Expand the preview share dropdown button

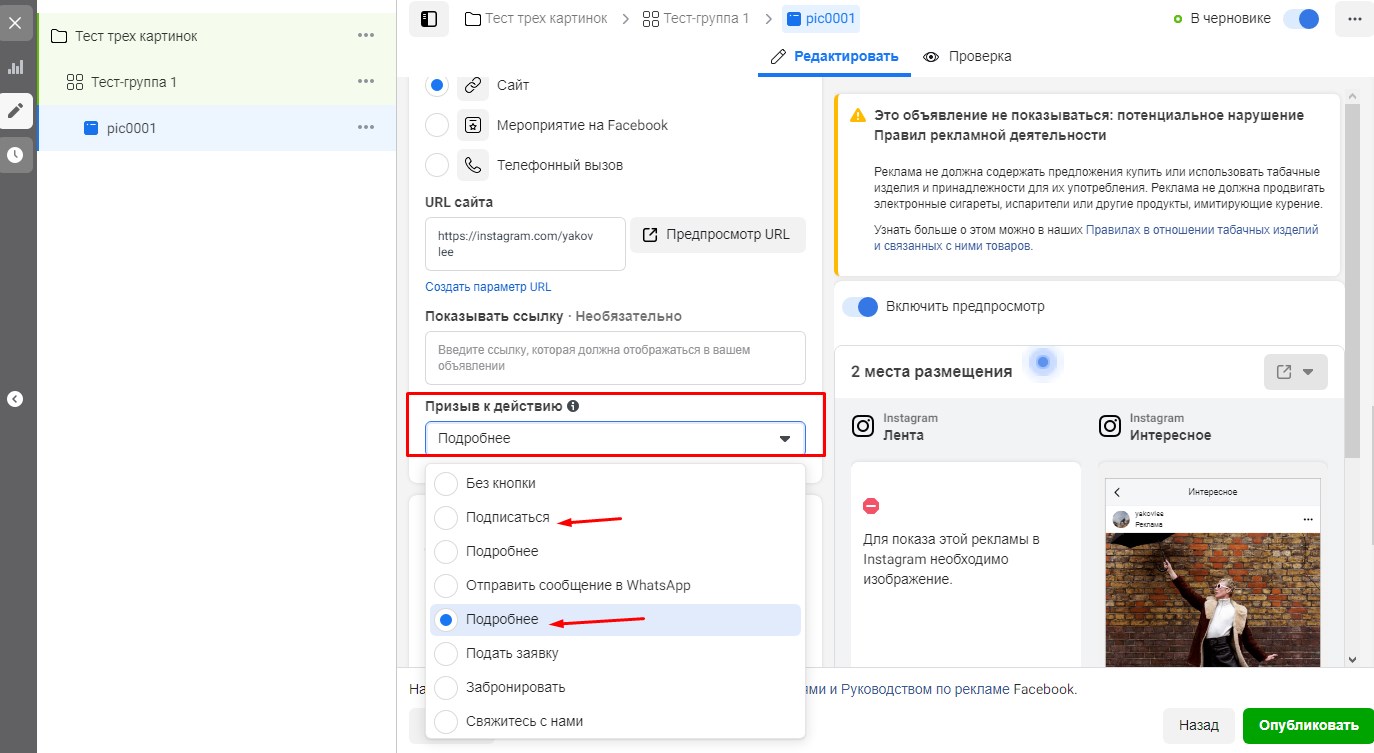point(1295,372)
